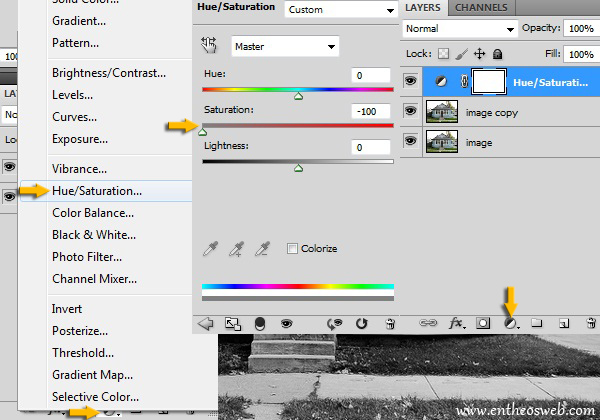600x420 pixels.
Task: Click the Lightness value input field
Action: (371, 147)
